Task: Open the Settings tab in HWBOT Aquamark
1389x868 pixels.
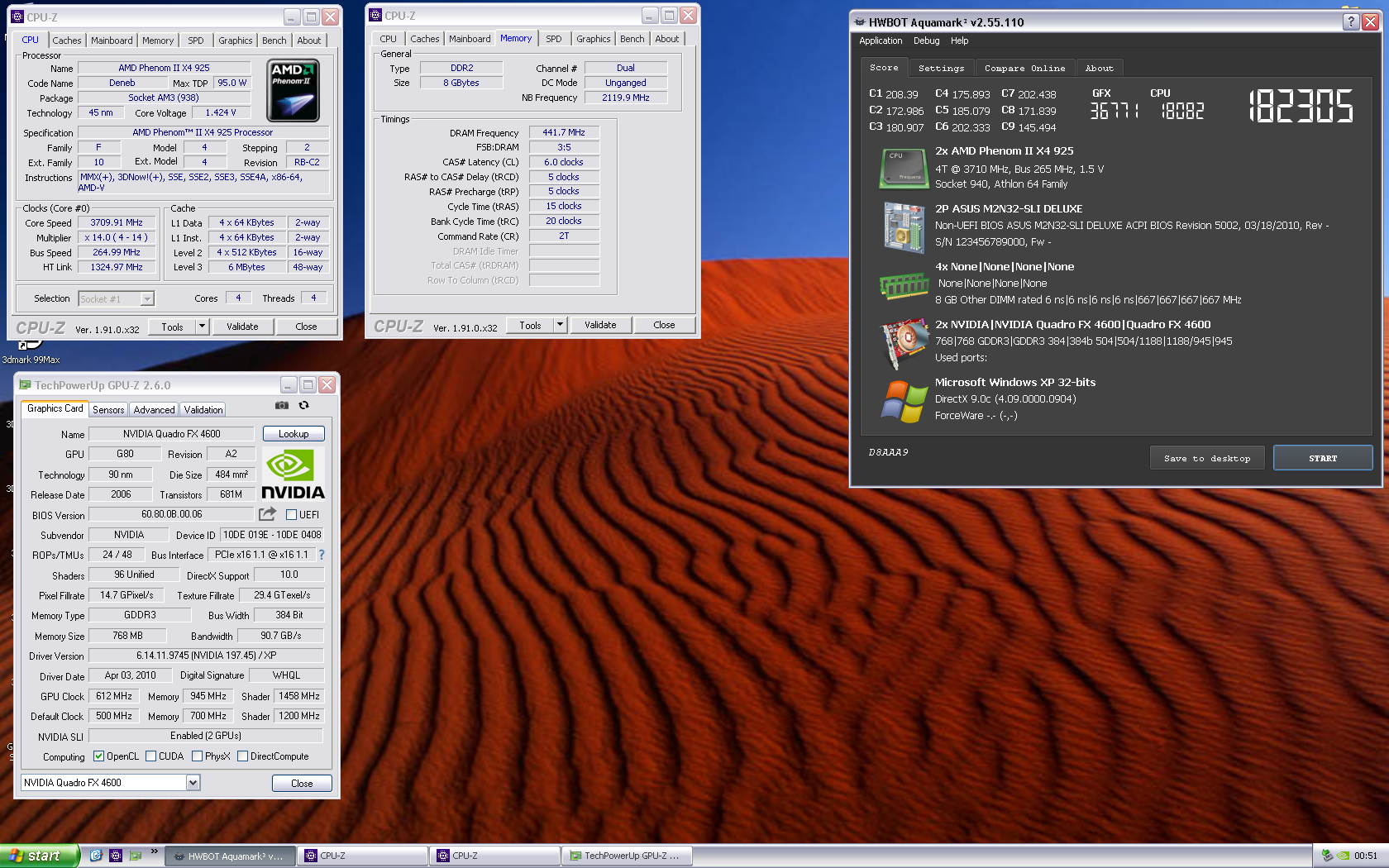Action: [941, 69]
